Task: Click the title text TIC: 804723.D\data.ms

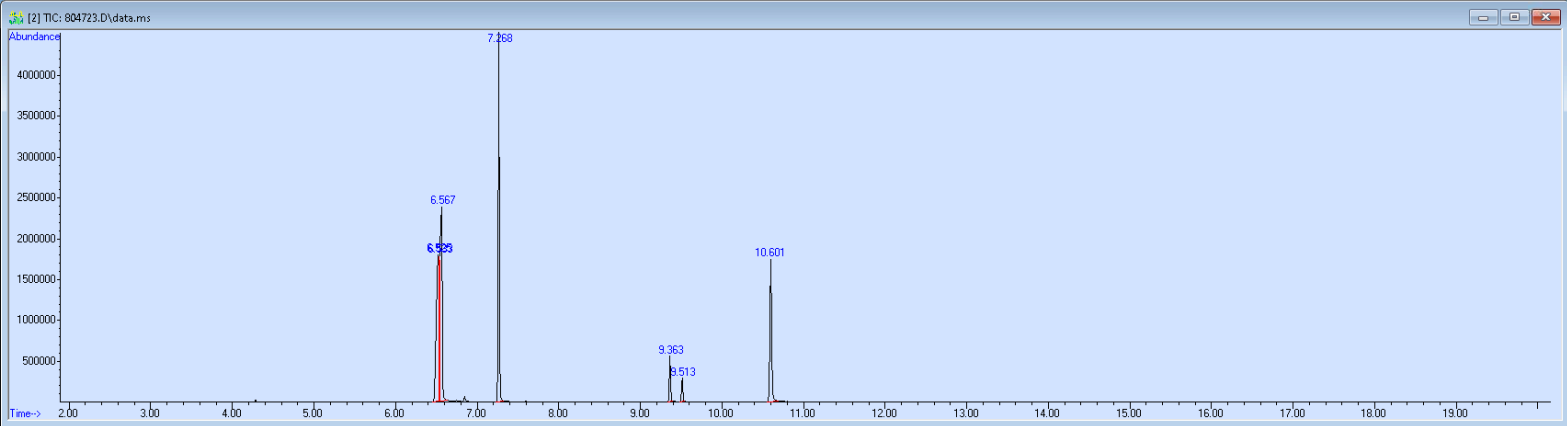Action: 98,18
